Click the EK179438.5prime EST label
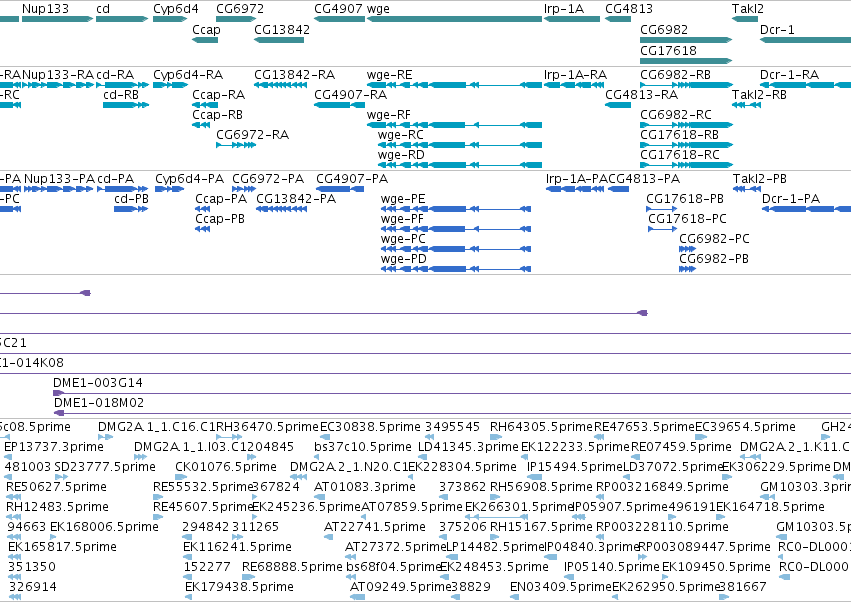The image size is (851, 602). pyautogui.click(x=239, y=587)
